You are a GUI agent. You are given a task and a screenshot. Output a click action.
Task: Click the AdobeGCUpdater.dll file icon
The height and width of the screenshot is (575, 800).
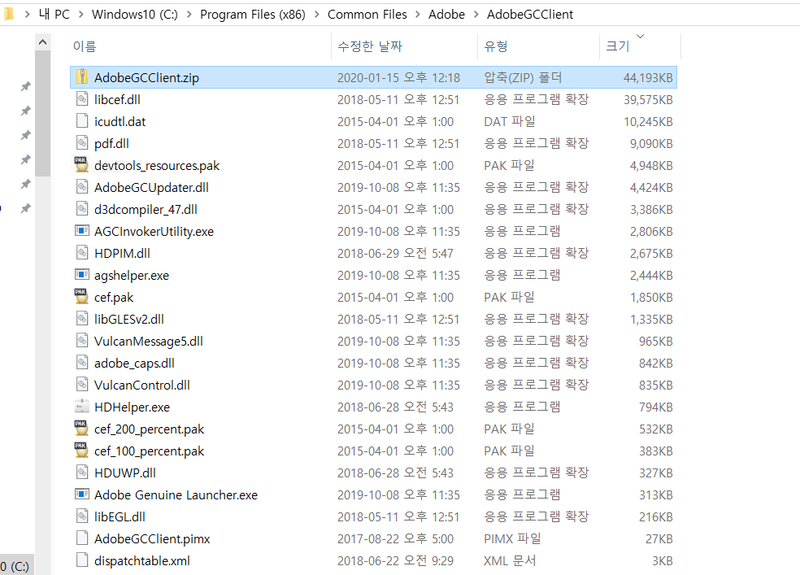82,187
